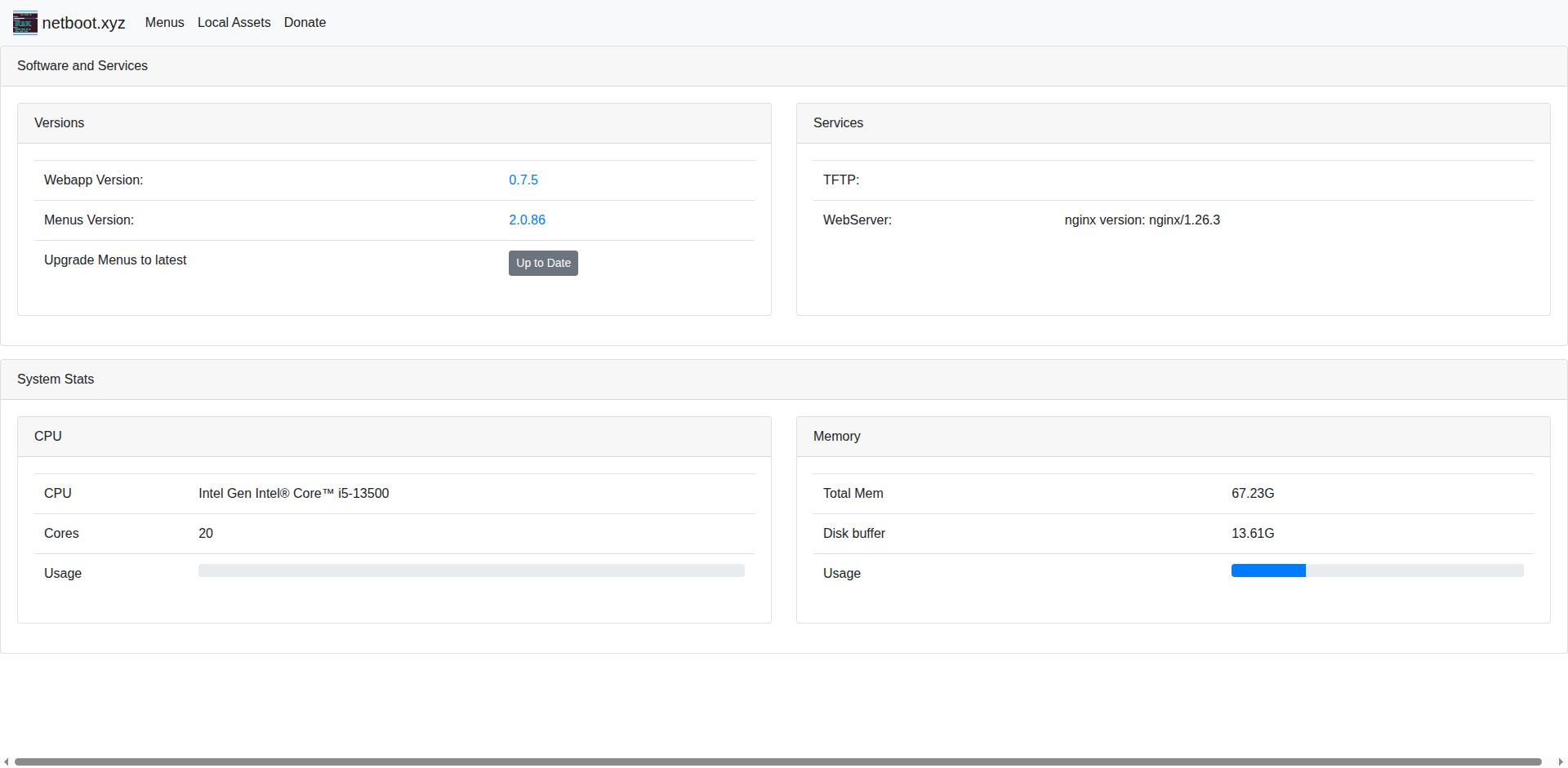Select the Disk buffer label

(854, 534)
